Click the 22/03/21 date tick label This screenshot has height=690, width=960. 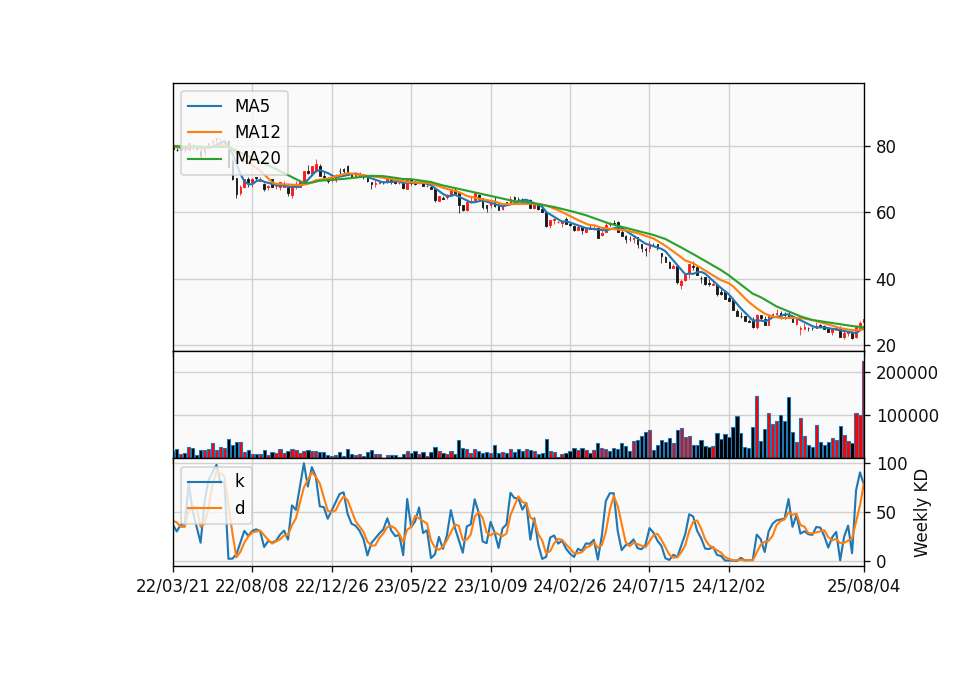click(173, 586)
